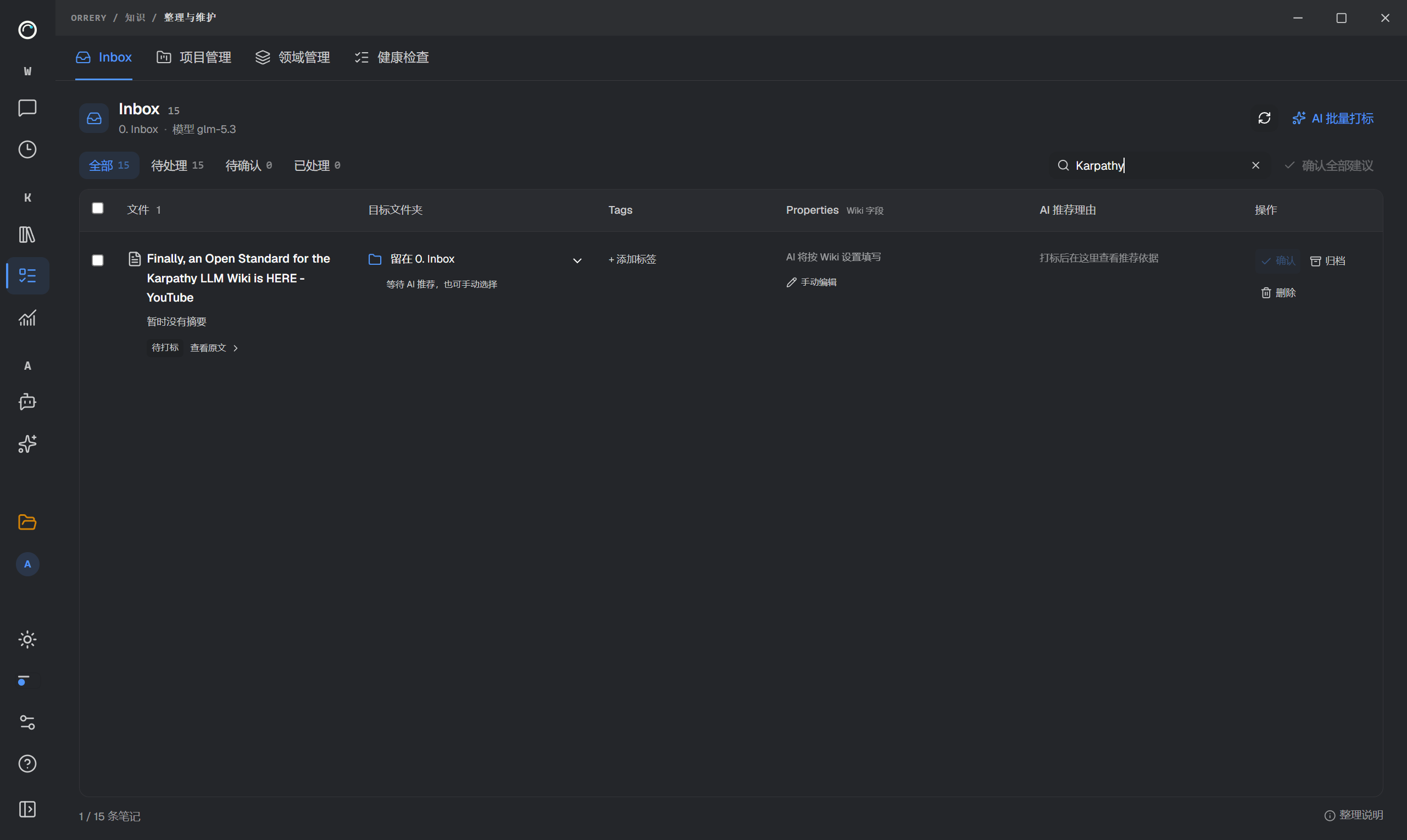Switch to 健康检查 tab
Viewport: 1407px width, 840px height.
(392, 57)
